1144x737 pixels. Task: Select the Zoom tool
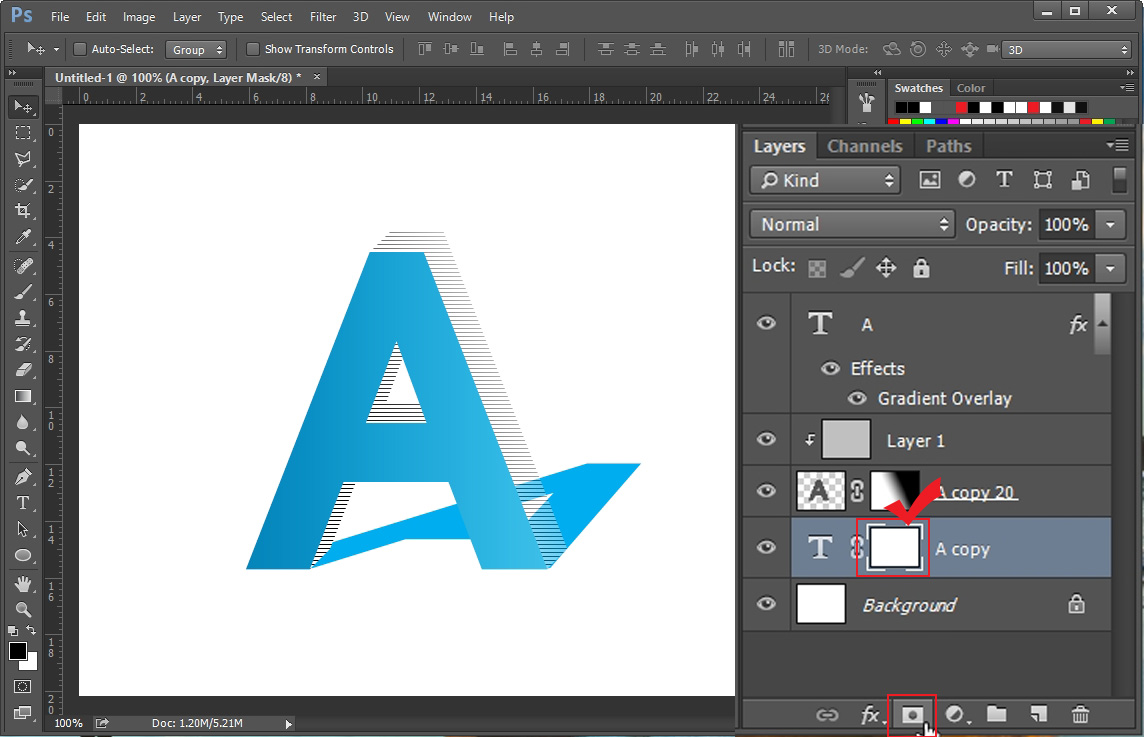point(23,609)
